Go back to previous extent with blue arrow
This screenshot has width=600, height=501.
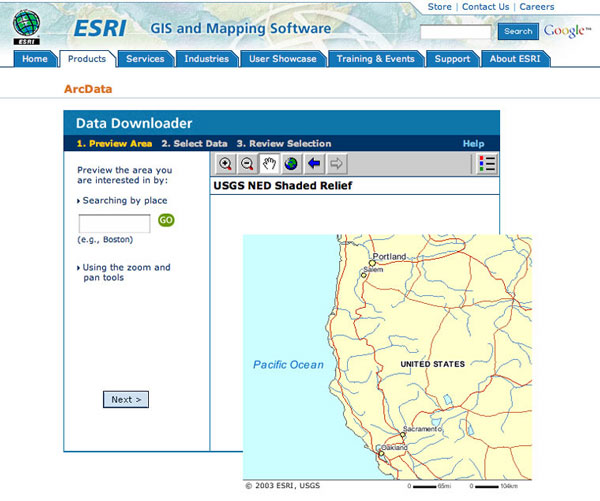point(314,164)
